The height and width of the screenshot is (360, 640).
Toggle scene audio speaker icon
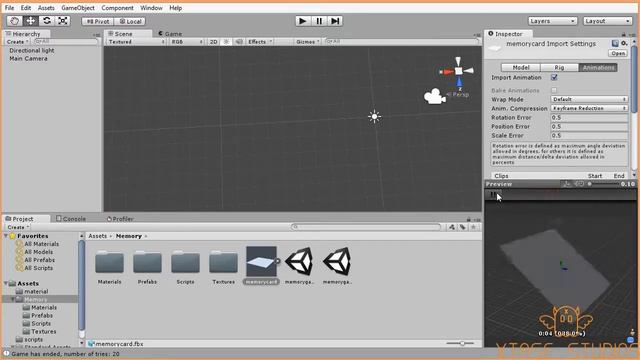pyautogui.click(x=239, y=42)
